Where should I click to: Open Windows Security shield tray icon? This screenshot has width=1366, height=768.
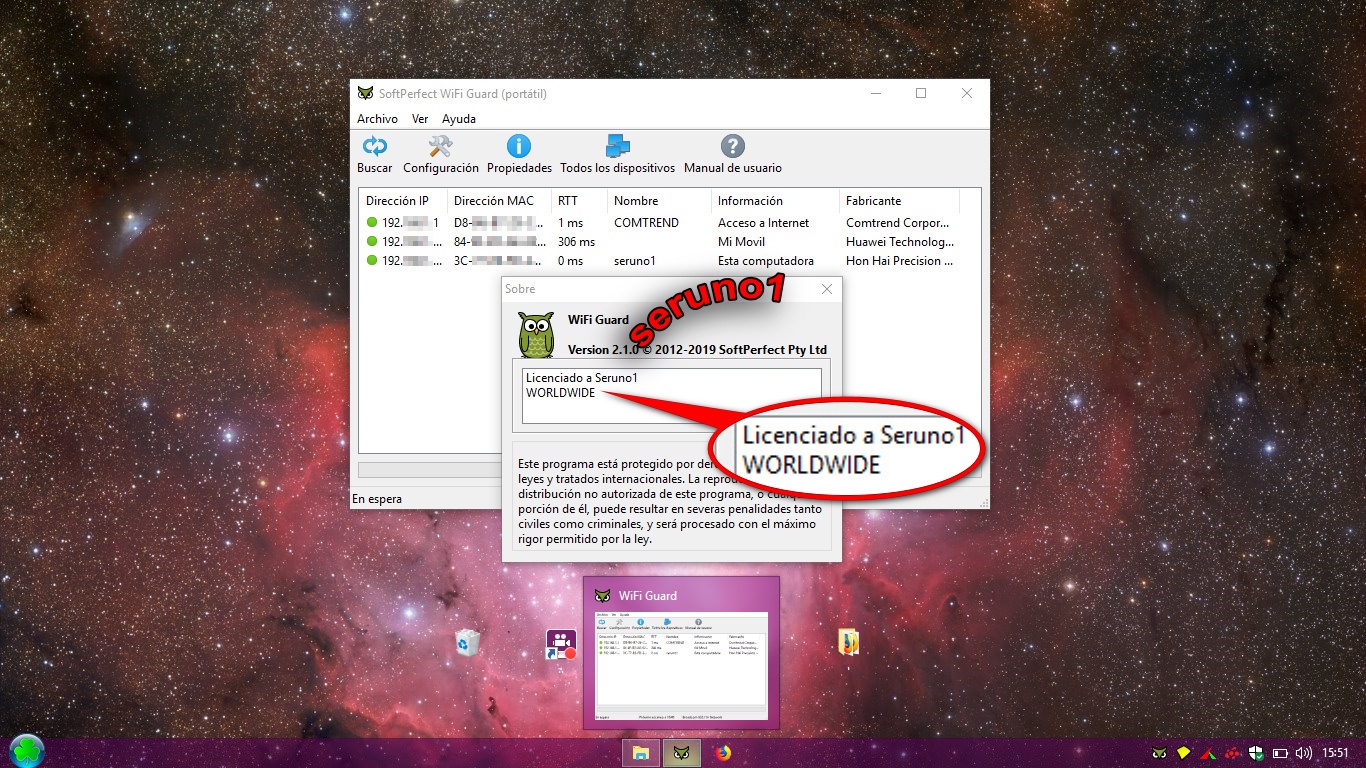tap(1257, 752)
